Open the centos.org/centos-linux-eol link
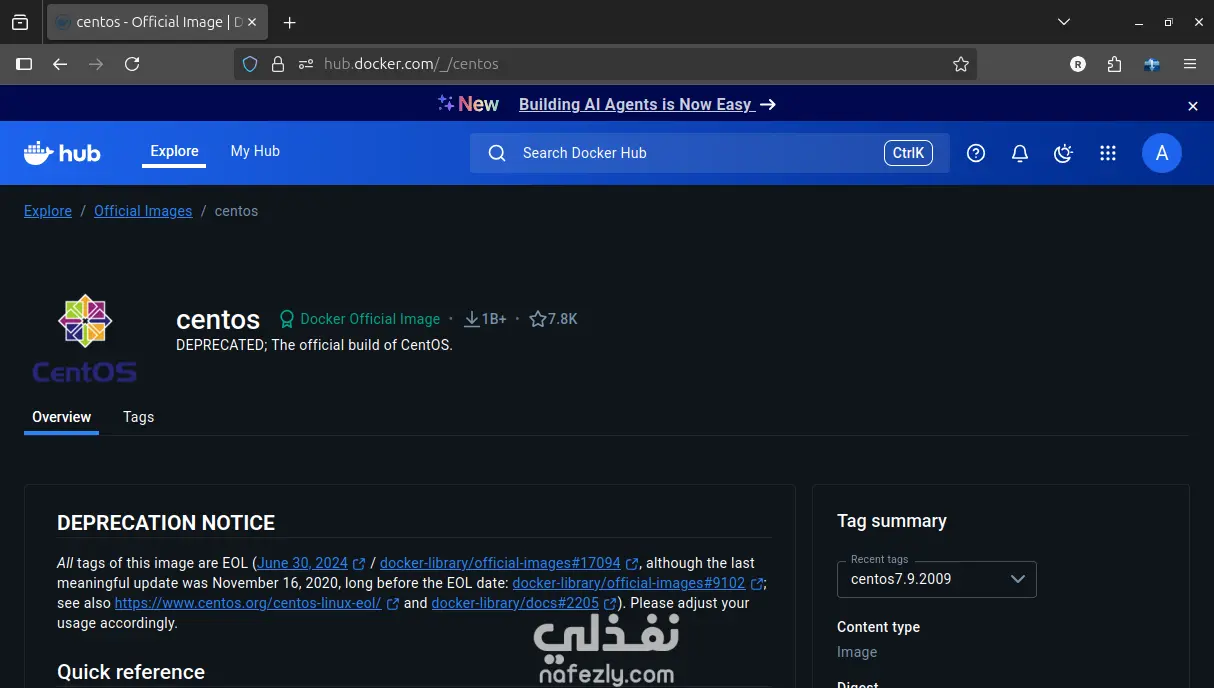 coord(248,603)
